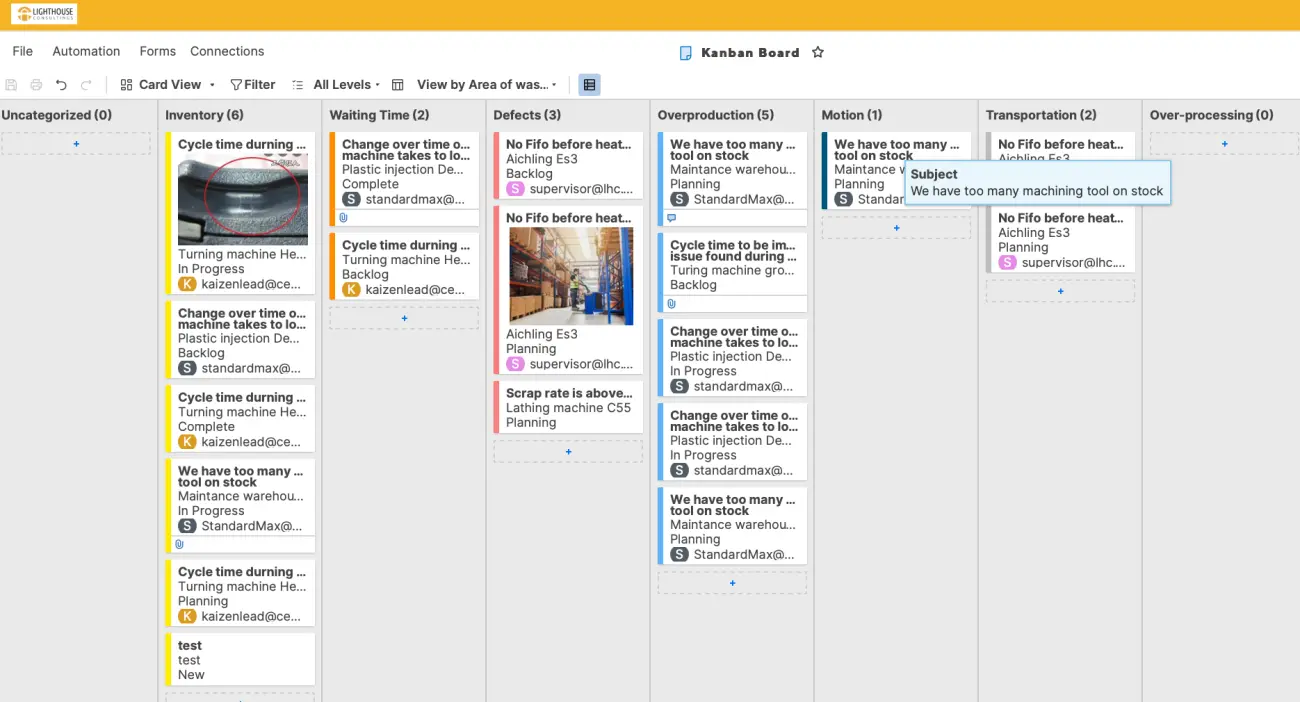The height and width of the screenshot is (702, 1300).
Task: Click the Undo arrow icon
Action: pyautogui.click(x=61, y=85)
